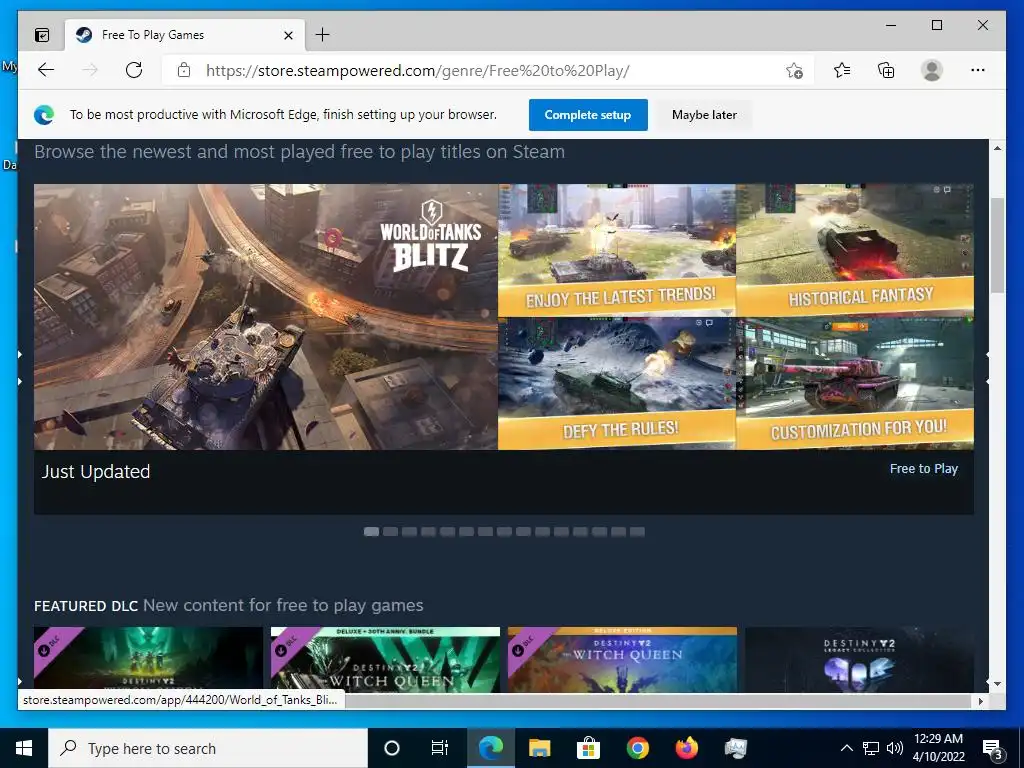Open the Action Center notifications
This screenshot has height=768, width=1024.
[992, 749]
